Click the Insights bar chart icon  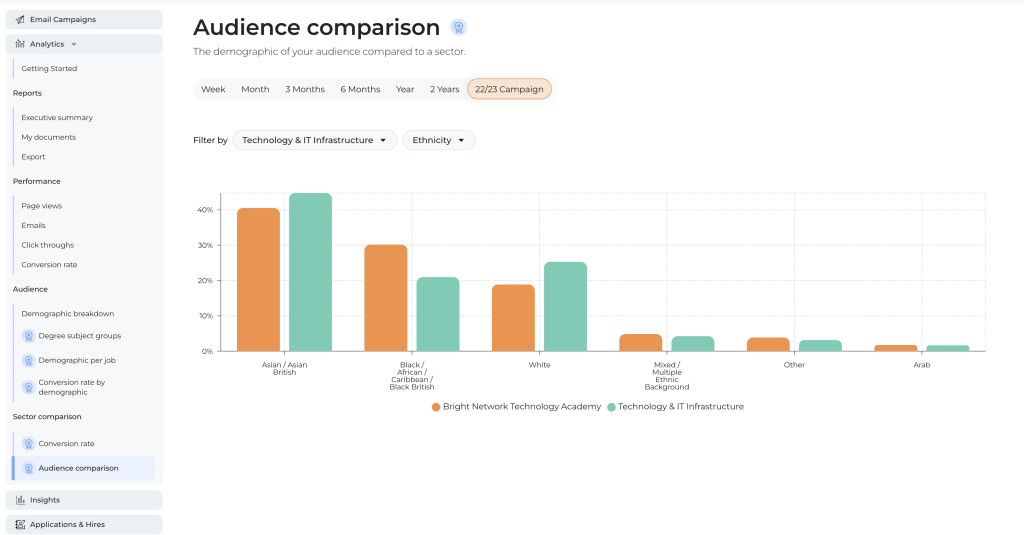coord(20,500)
